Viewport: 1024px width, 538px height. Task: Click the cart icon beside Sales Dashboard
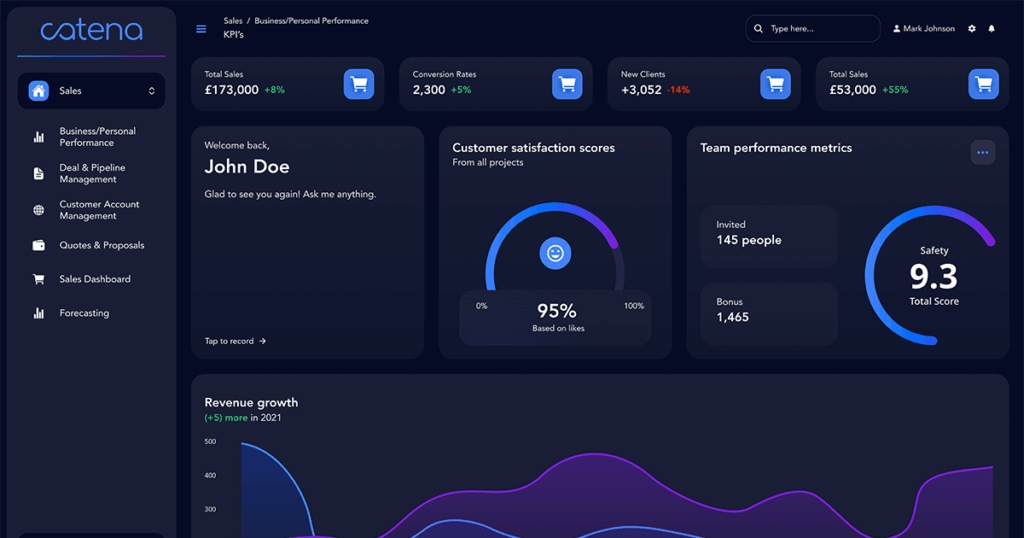39,279
